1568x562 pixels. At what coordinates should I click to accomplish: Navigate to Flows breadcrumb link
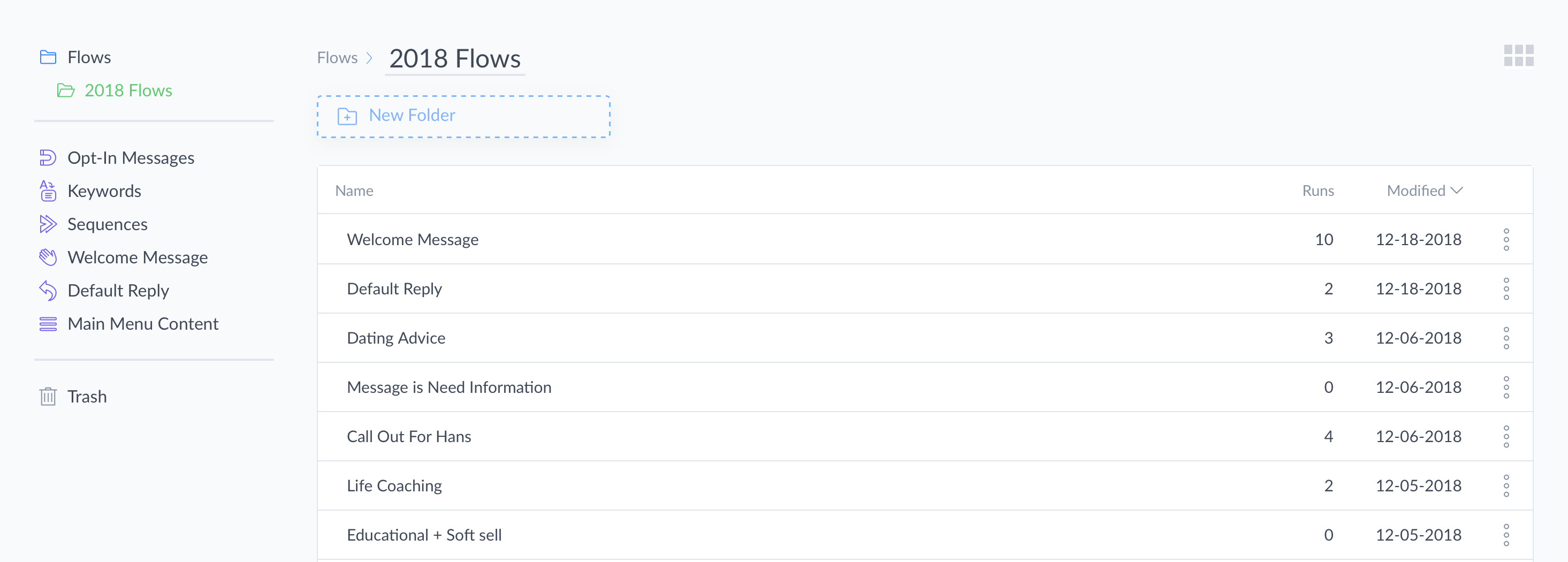(337, 58)
